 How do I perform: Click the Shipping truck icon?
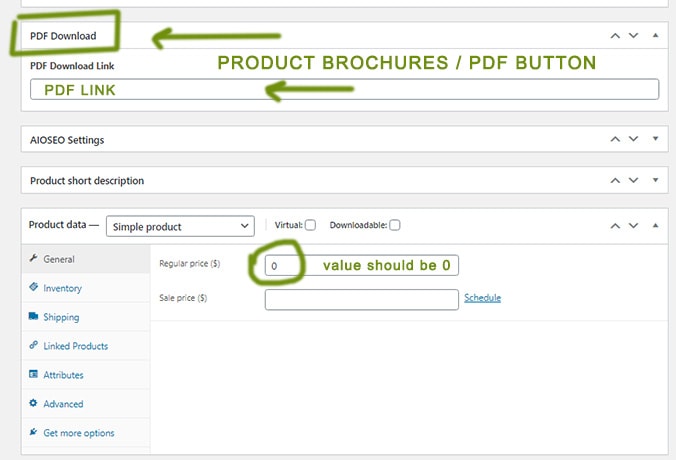click(34, 317)
